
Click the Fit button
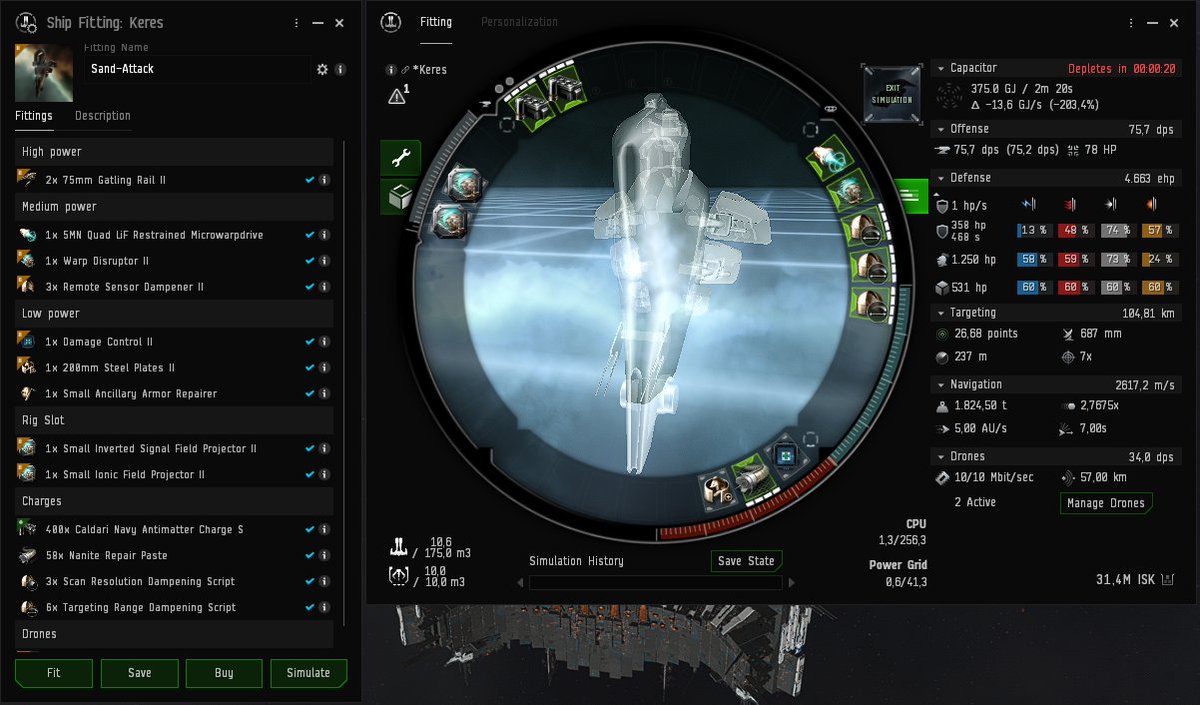[54, 673]
